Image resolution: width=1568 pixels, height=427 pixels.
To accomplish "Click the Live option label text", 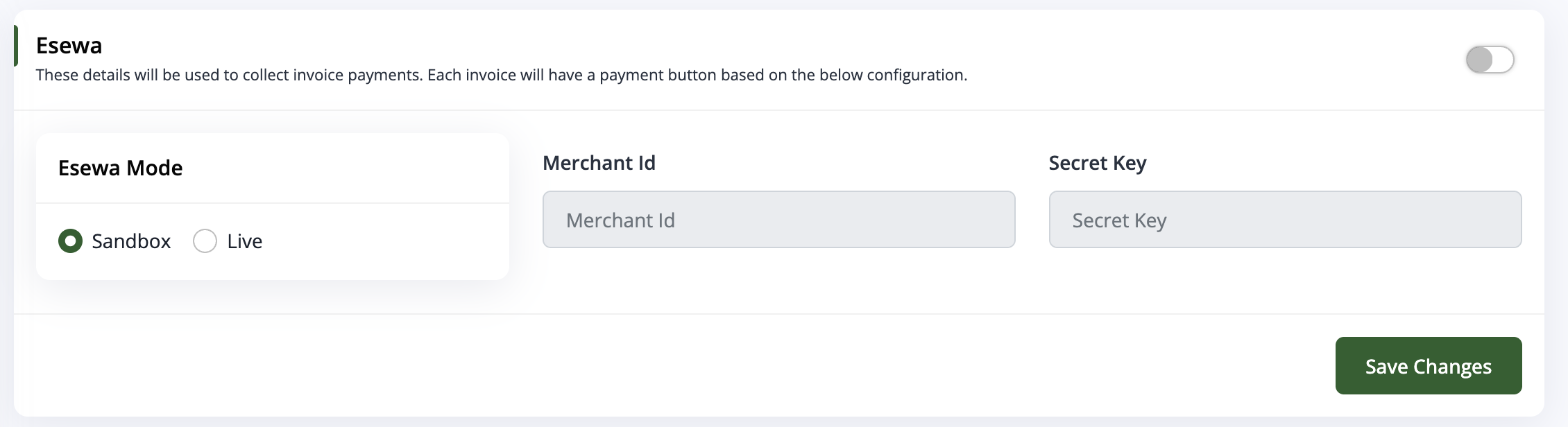I will 245,241.
